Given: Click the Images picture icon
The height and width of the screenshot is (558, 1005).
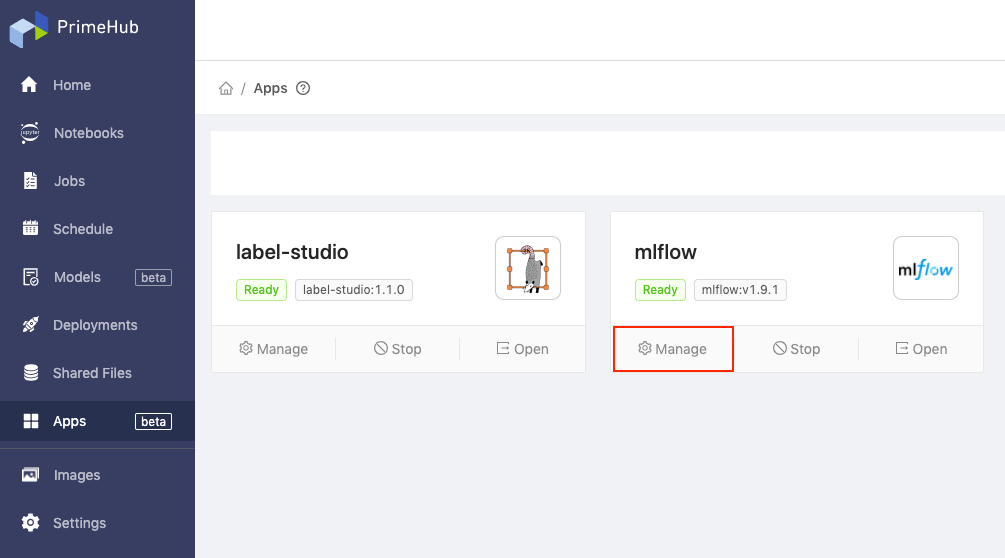Looking at the screenshot, I should pyautogui.click(x=30, y=475).
